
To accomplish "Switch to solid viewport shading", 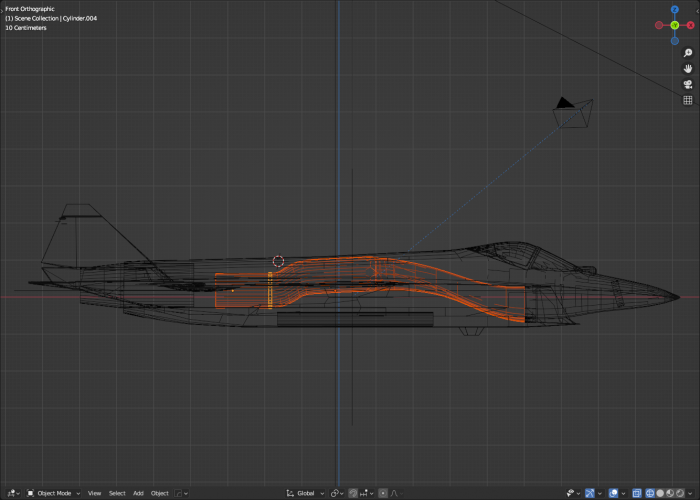I will click(660, 493).
